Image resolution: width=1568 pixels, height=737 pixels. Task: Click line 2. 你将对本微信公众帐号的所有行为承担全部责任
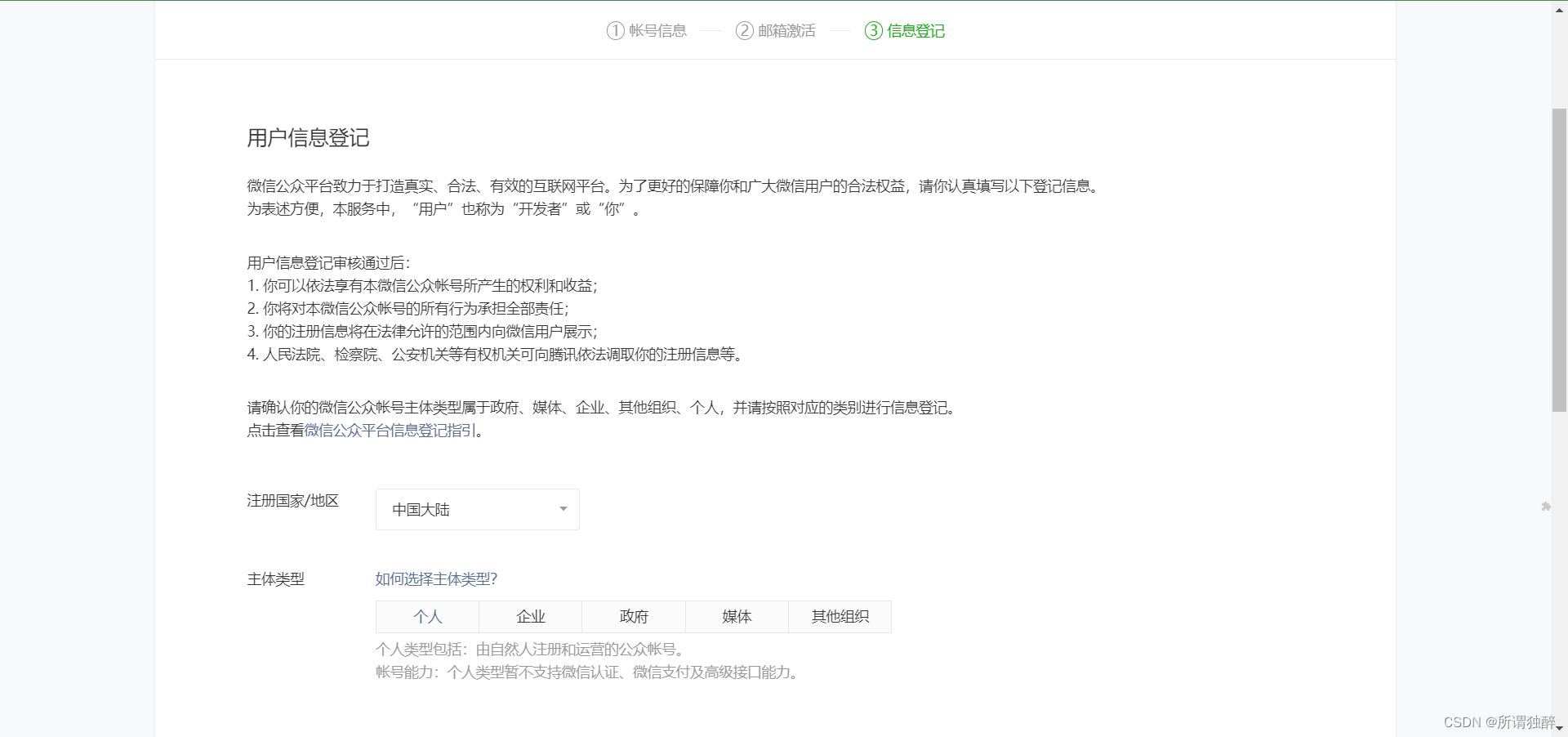point(408,309)
